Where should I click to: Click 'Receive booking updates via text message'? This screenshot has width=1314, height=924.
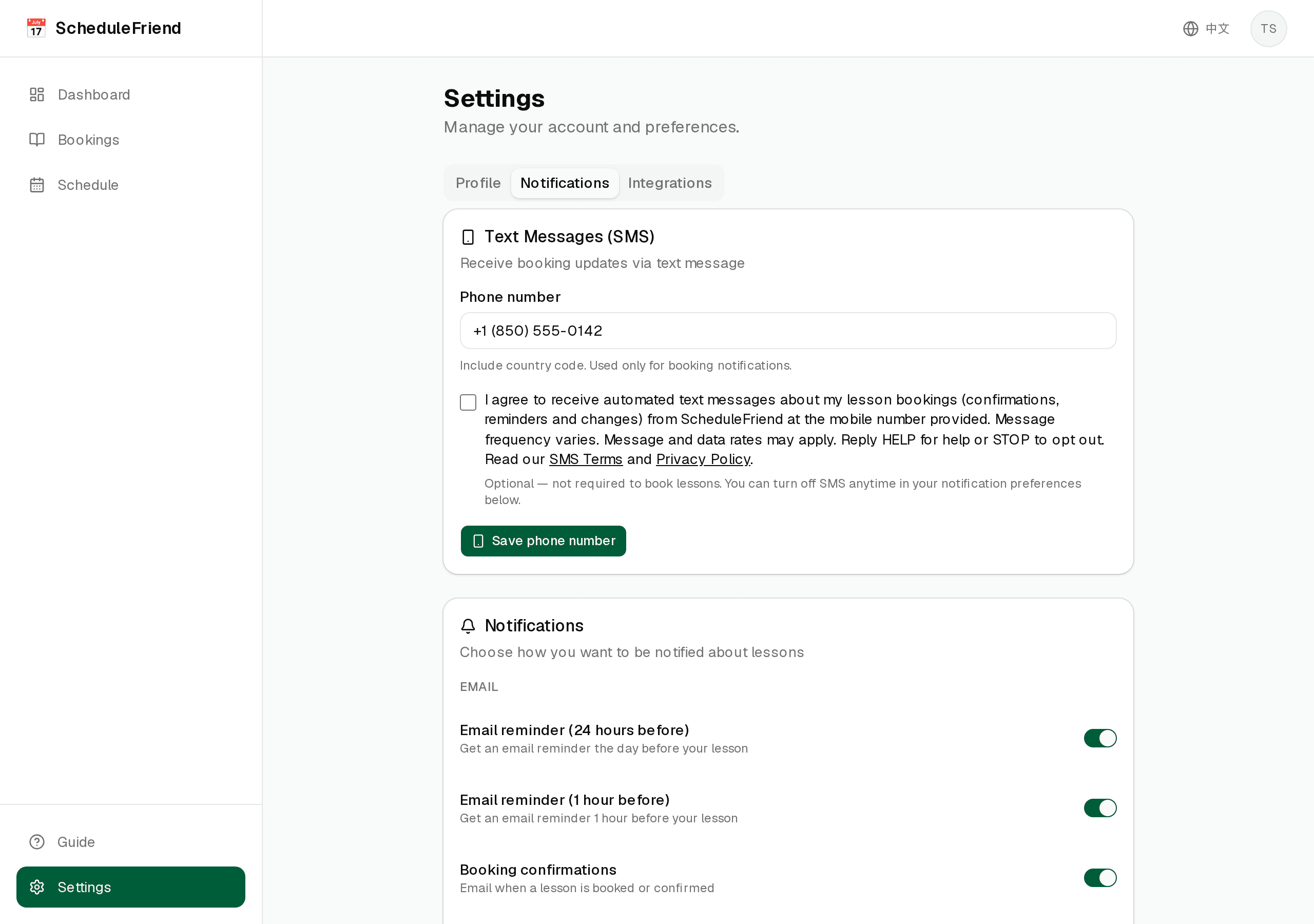pyautogui.click(x=602, y=263)
